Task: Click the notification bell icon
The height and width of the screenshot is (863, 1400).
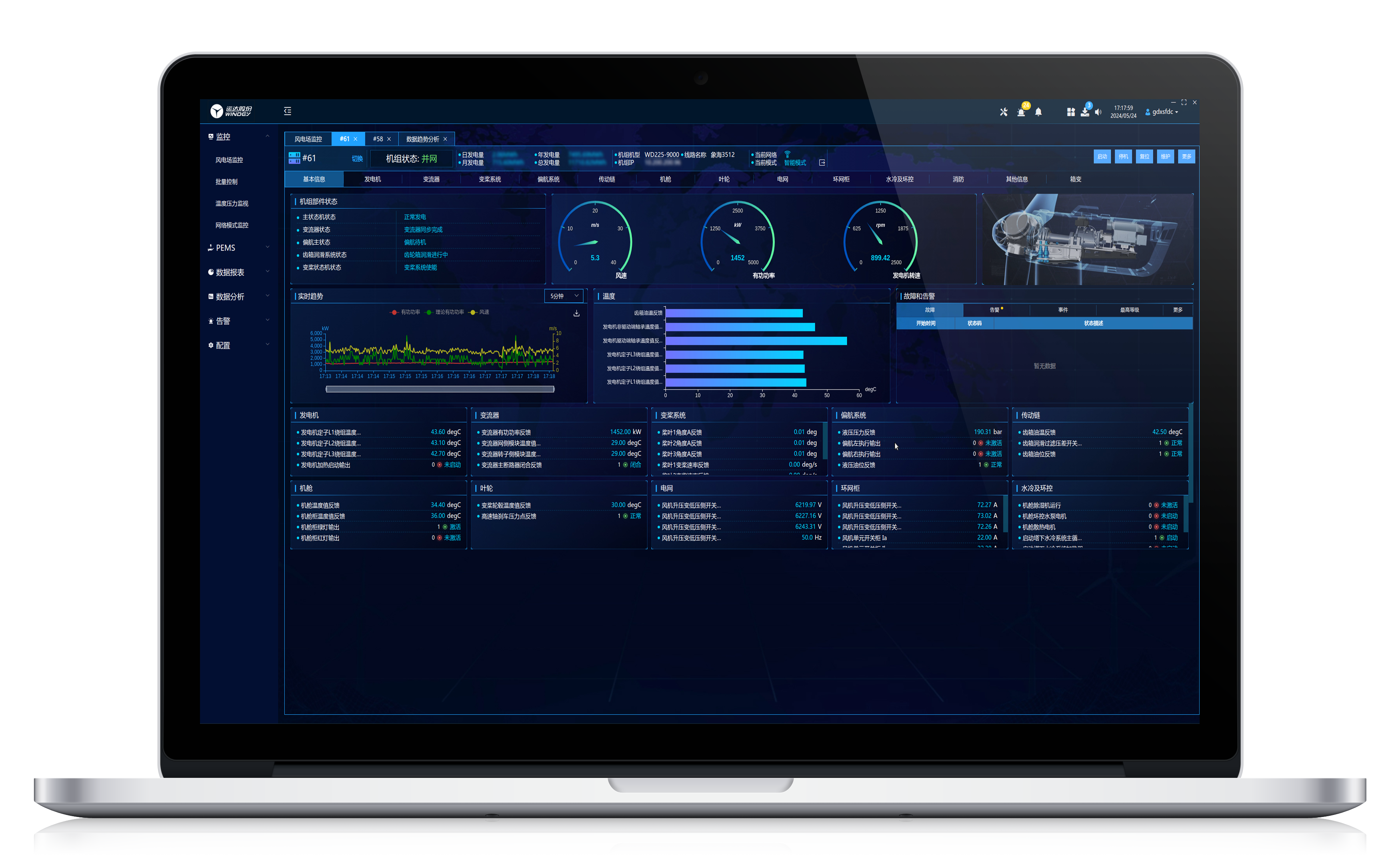Action: click(x=1038, y=112)
